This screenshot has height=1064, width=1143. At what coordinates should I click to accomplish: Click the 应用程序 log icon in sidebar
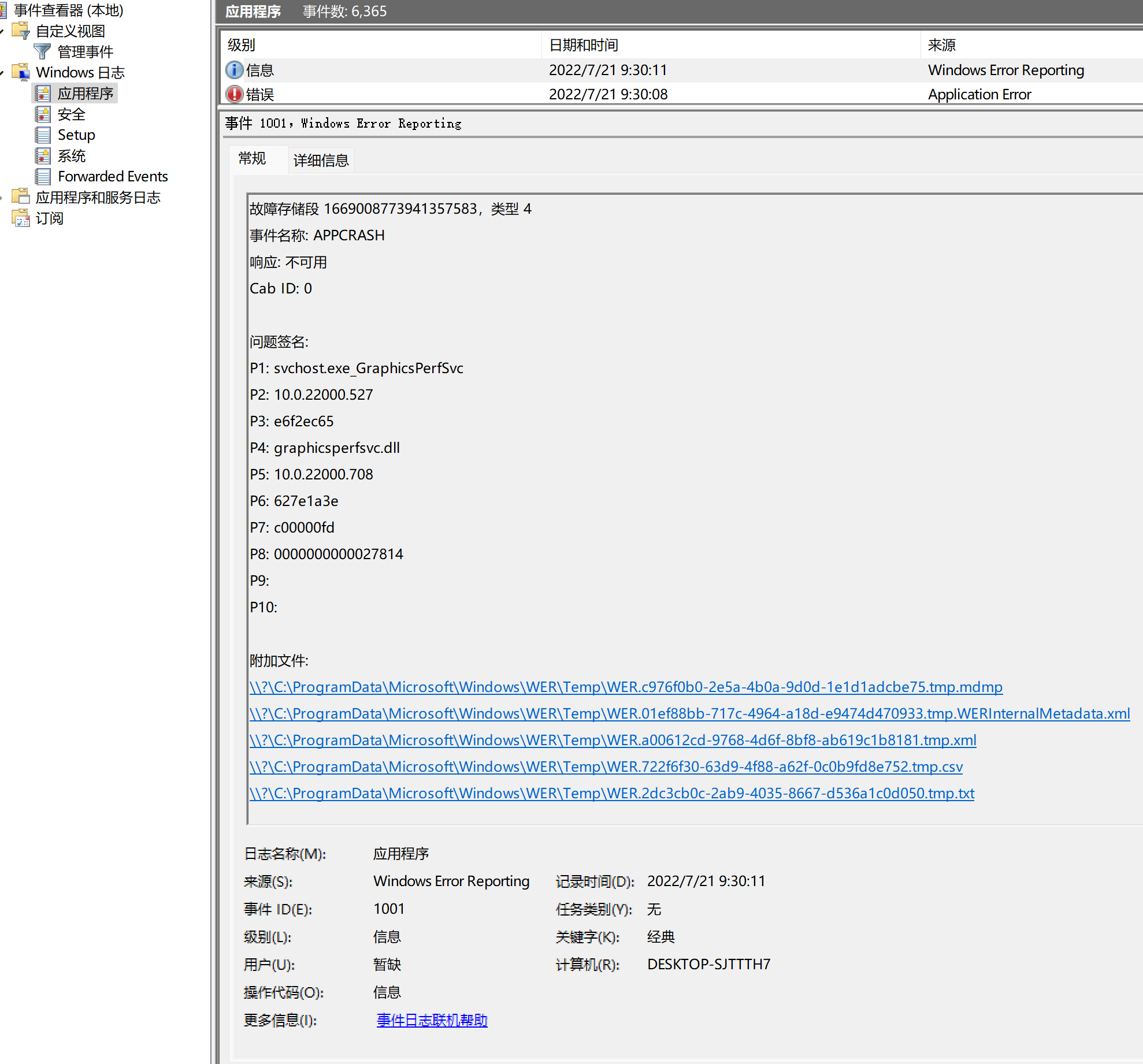click(43, 93)
